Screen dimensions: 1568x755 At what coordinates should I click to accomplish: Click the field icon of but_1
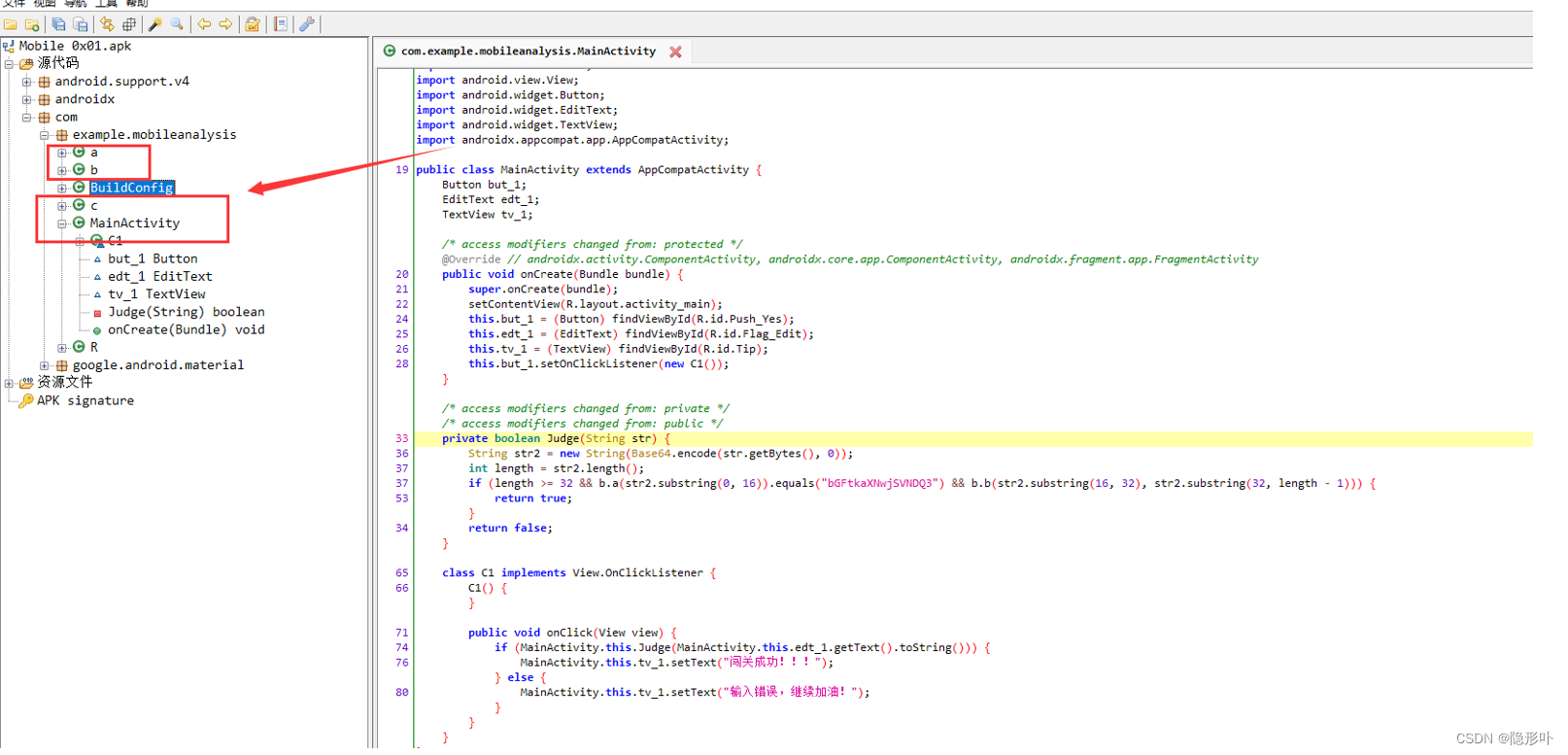pos(97,259)
